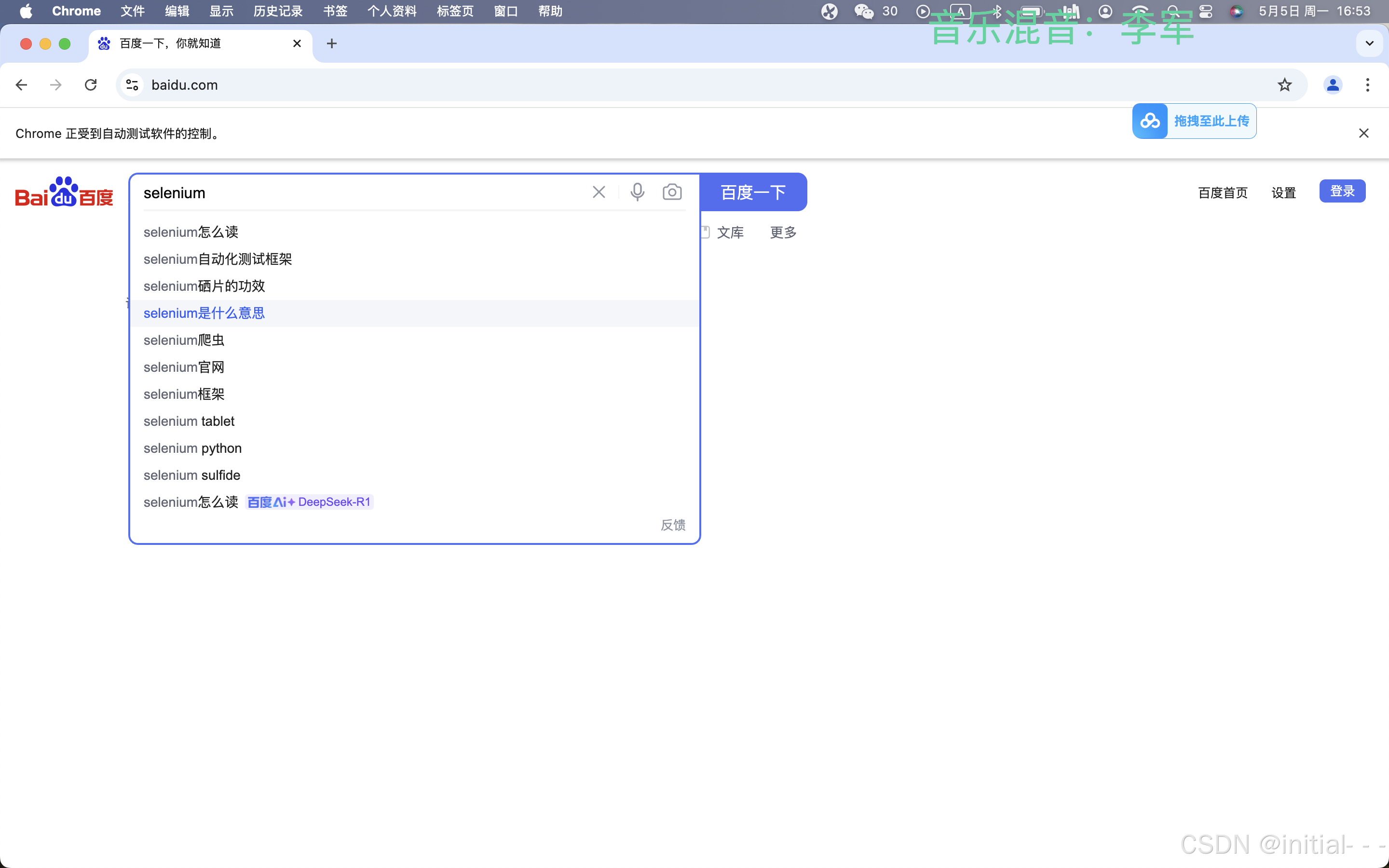Clear the search box with the X icon
Viewport: 1389px width, 868px height.
click(599, 192)
